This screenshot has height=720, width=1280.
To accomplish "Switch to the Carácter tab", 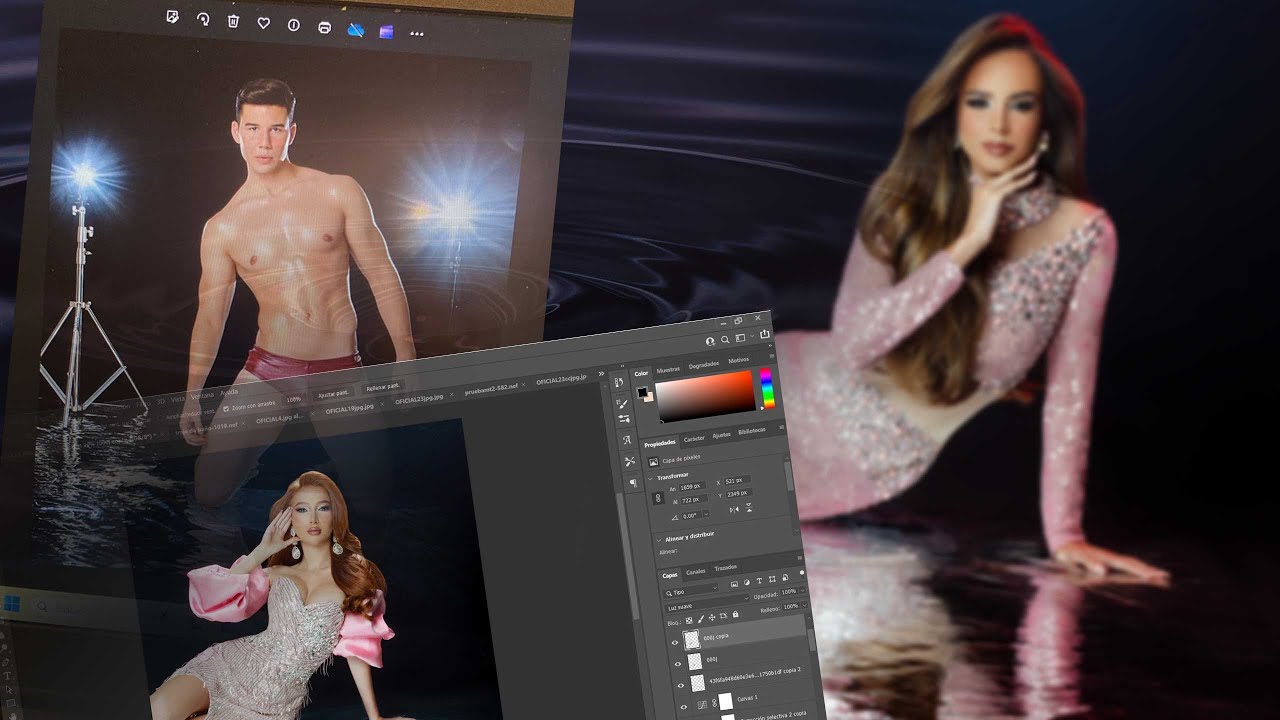I will tap(694, 439).
